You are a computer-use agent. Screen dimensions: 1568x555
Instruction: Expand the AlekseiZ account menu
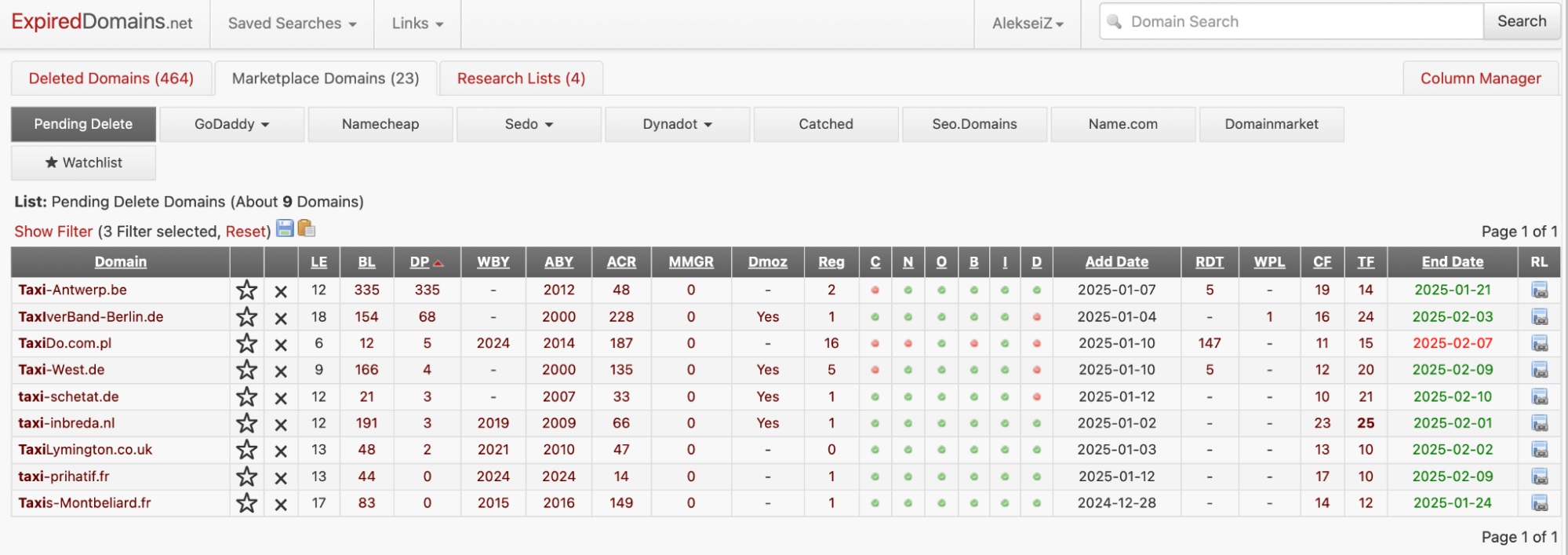[x=1028, y=24]
